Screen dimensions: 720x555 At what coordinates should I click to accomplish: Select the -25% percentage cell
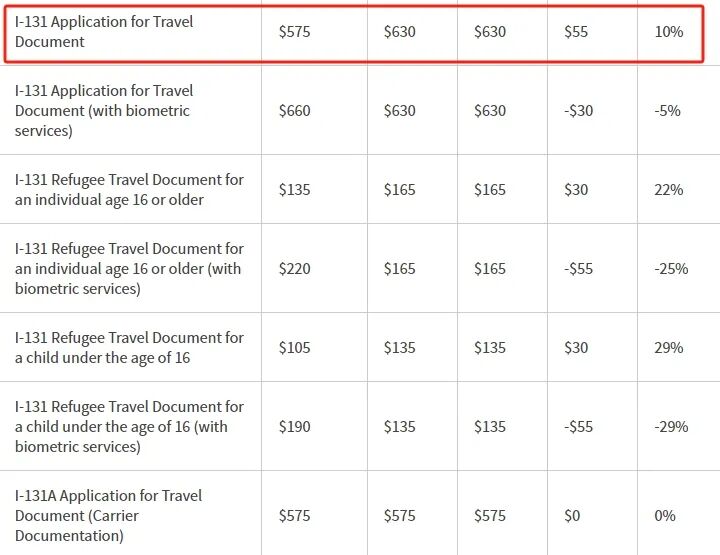(671, 269)
